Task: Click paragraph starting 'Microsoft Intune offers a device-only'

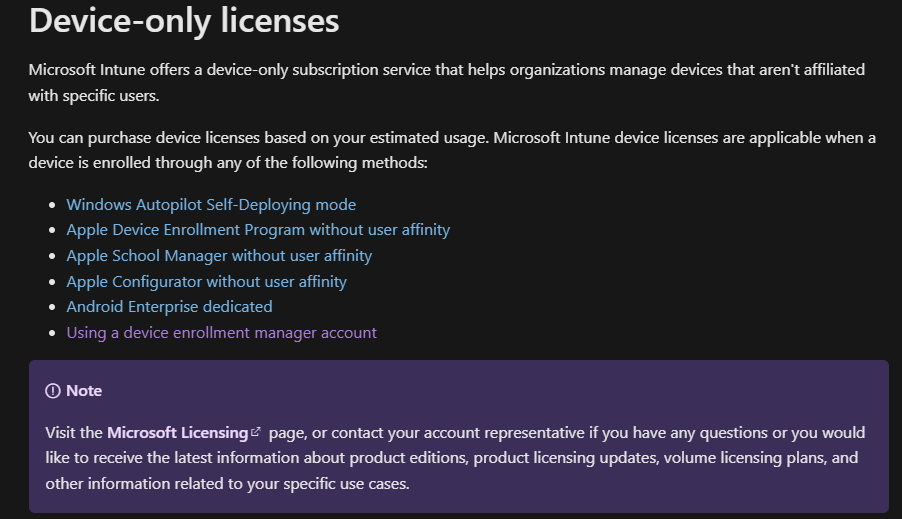Action: (446, 83)
